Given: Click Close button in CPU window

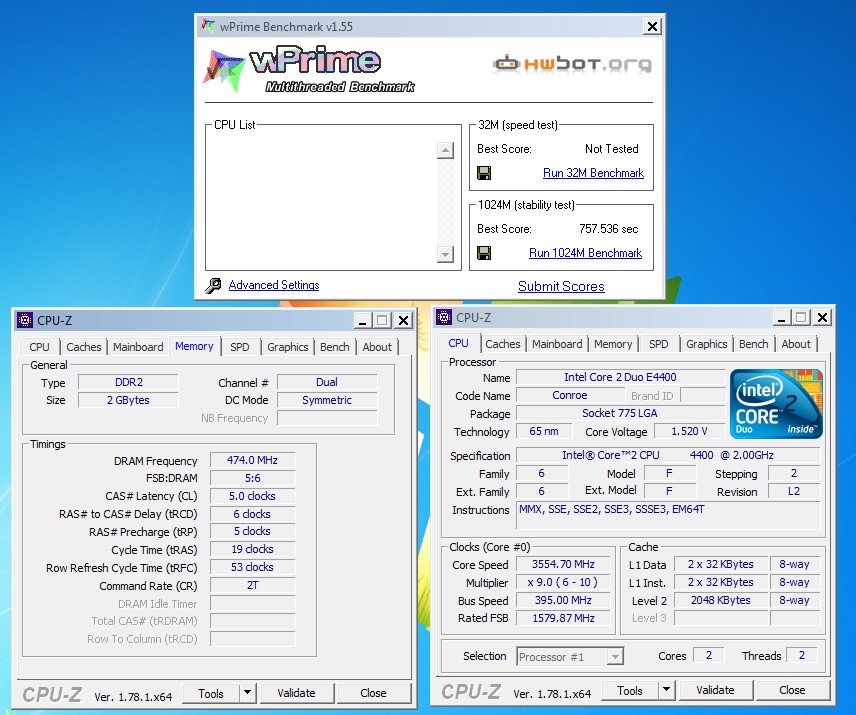Looking at the screenshot, I should click(792, 690).
